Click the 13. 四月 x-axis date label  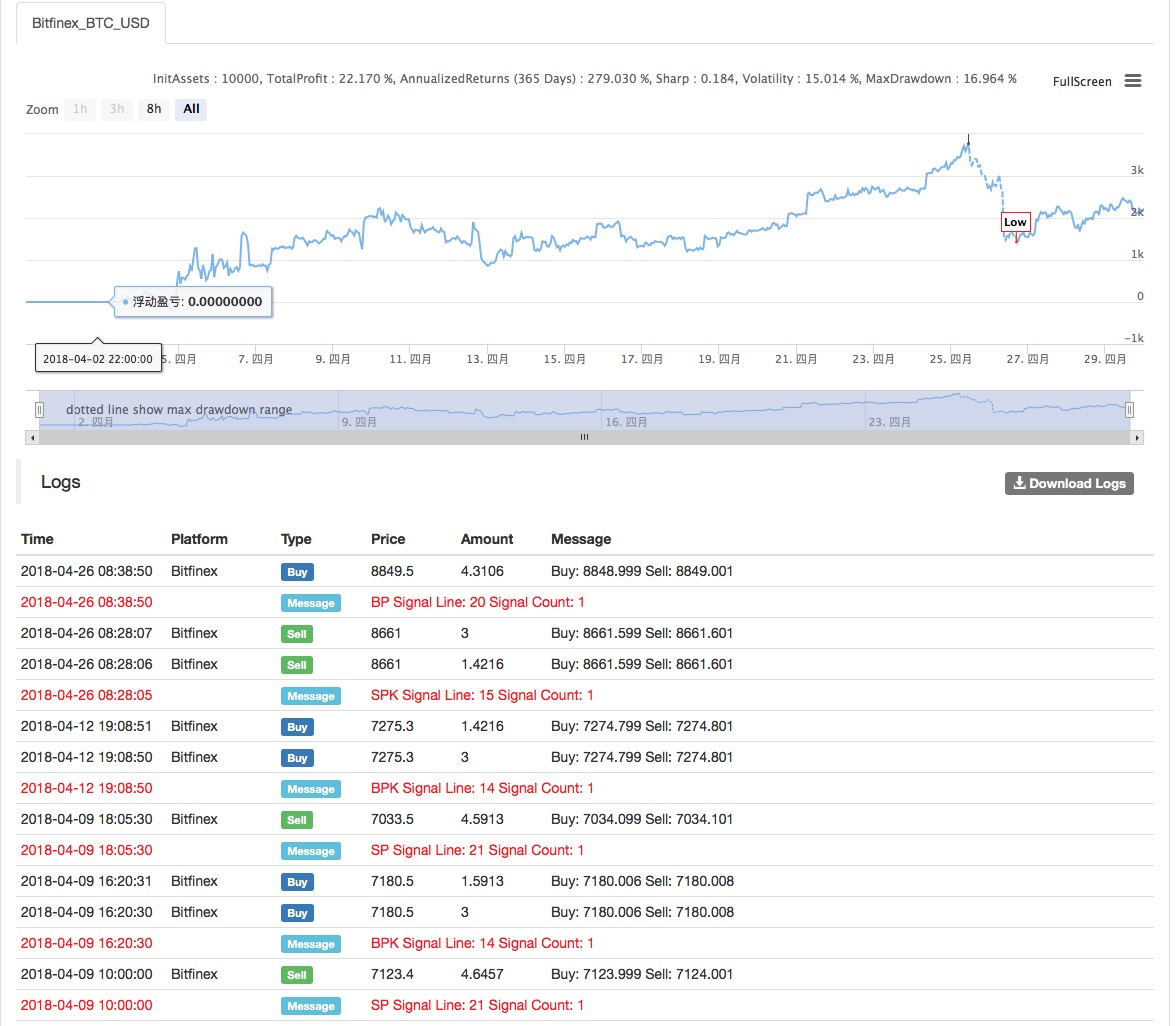click(488, 359)
